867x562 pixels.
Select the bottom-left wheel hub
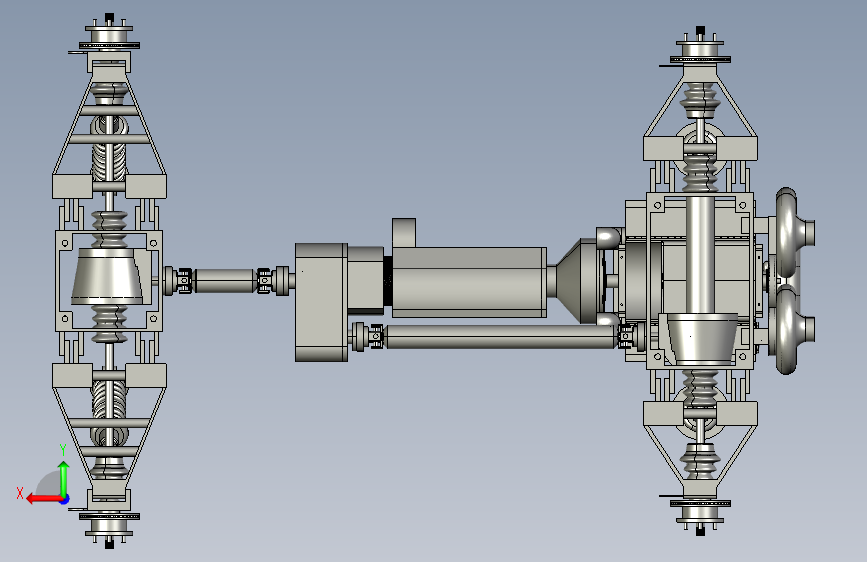[x=109, y=527]
